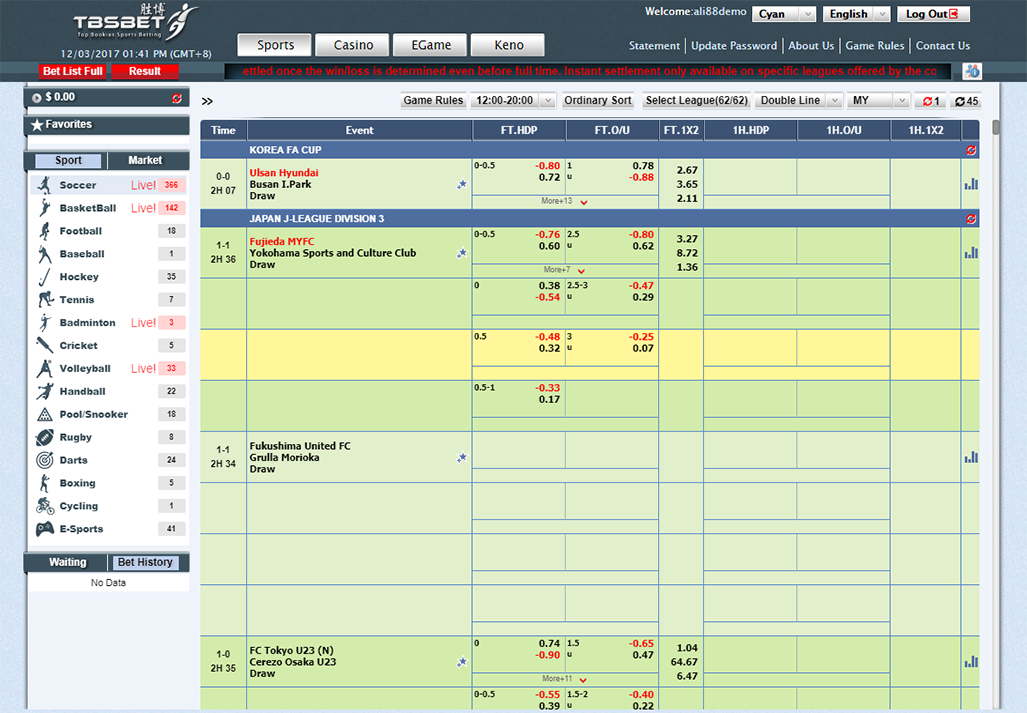Open the Casino tab
Image resolution: width=1027 pixels, height=713 pixels.
[353, 45]
